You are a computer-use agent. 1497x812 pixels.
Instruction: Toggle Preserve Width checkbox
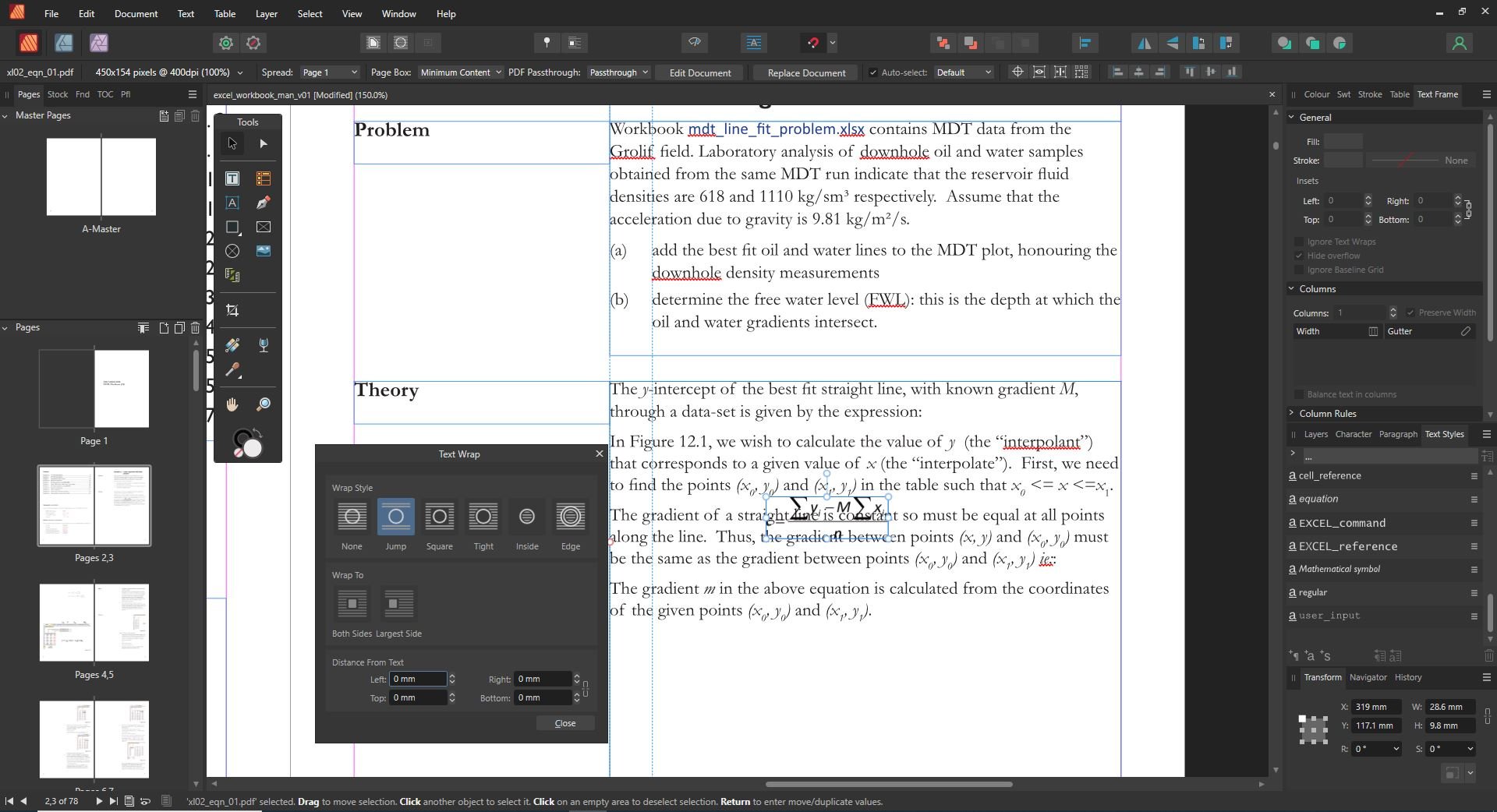coord(1410,312)
